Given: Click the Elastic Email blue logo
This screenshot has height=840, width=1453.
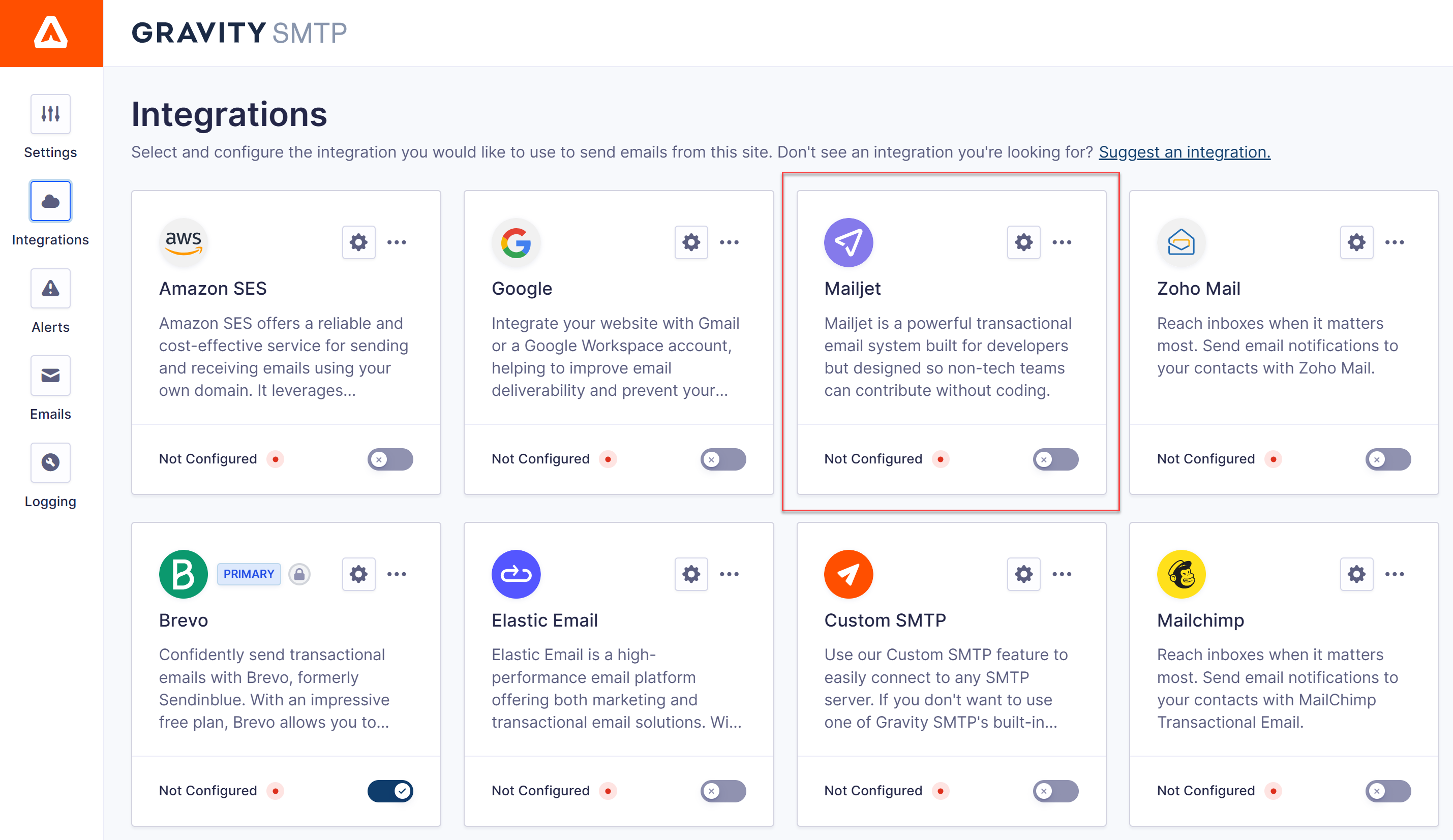Looking at the screenshot, I should click(x=516, y=574).
